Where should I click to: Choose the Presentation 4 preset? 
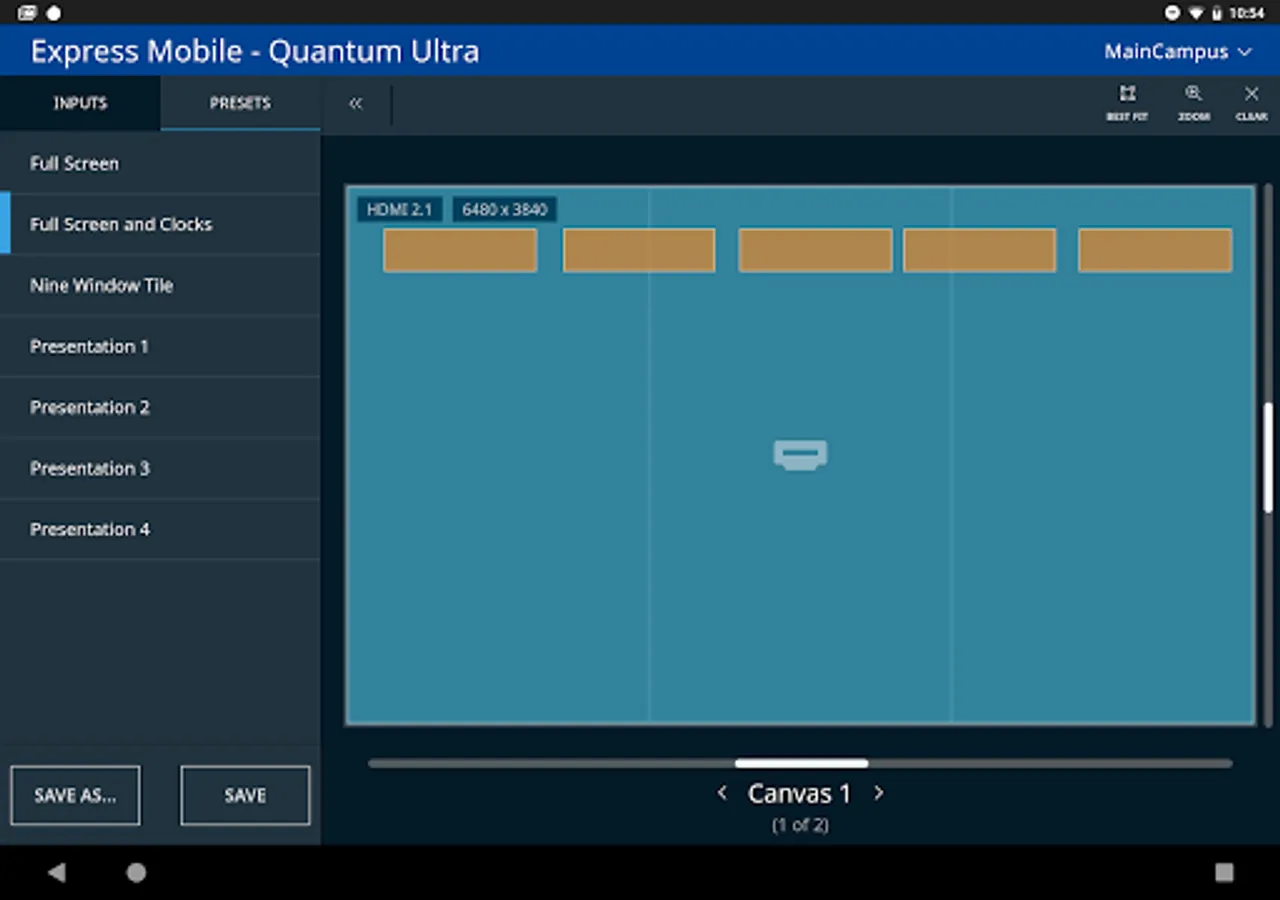coord(160,529)
